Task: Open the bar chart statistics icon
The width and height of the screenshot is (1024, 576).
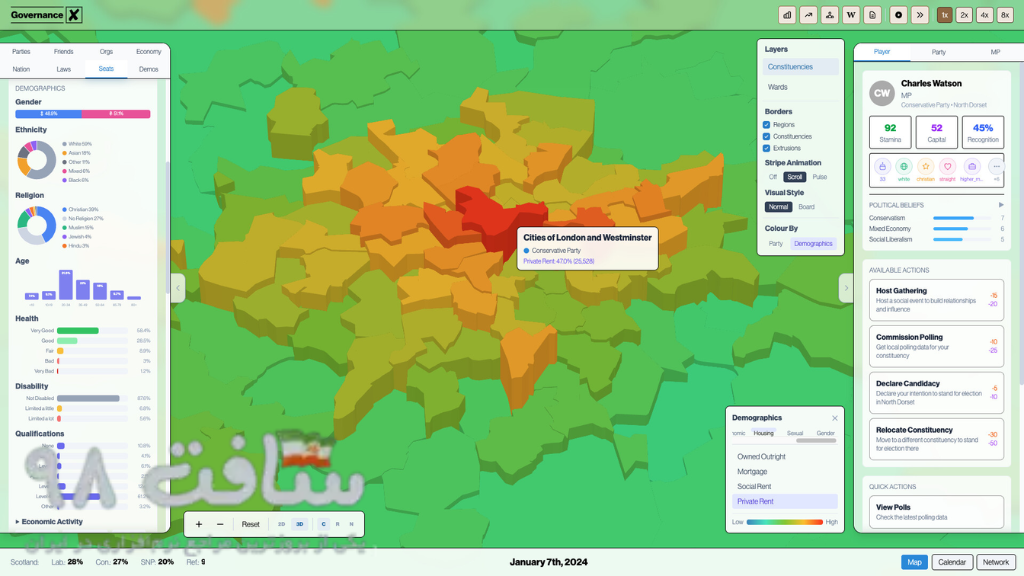Action: coord(787,15)
